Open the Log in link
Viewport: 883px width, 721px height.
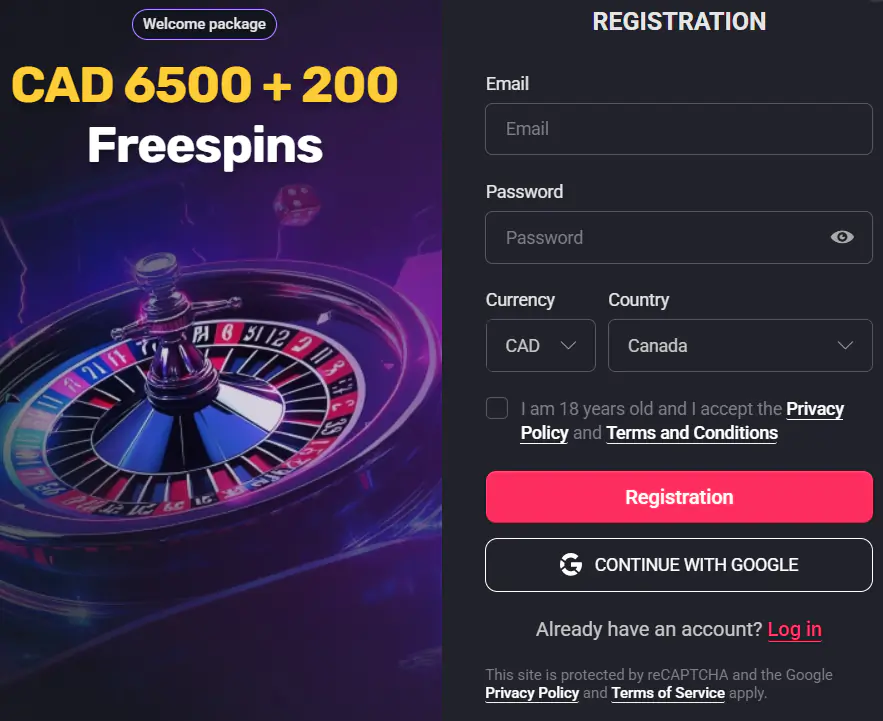(794, 629)
